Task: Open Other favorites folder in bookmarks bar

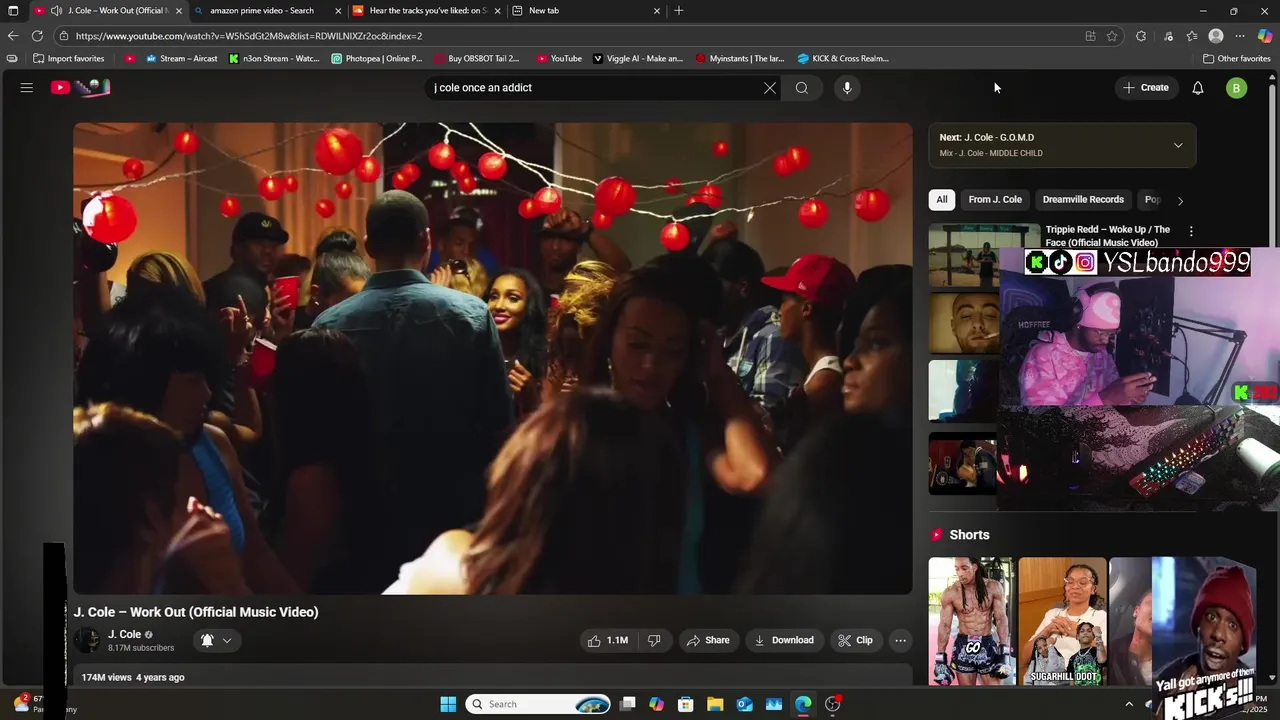Action: click(x=1237, y=58)
